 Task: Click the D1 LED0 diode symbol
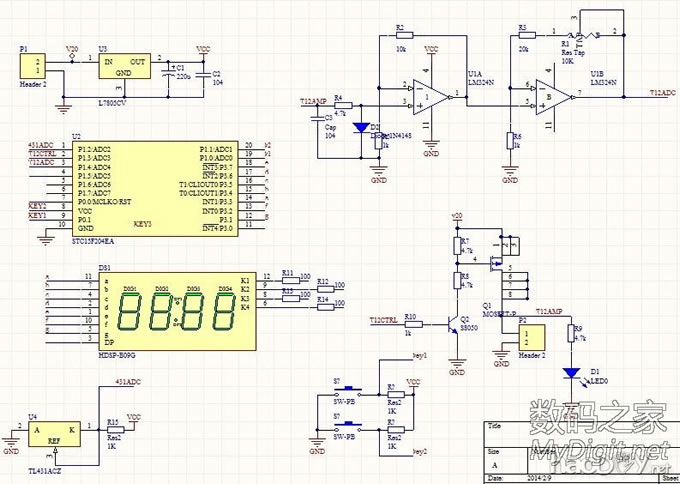point(573,374)
